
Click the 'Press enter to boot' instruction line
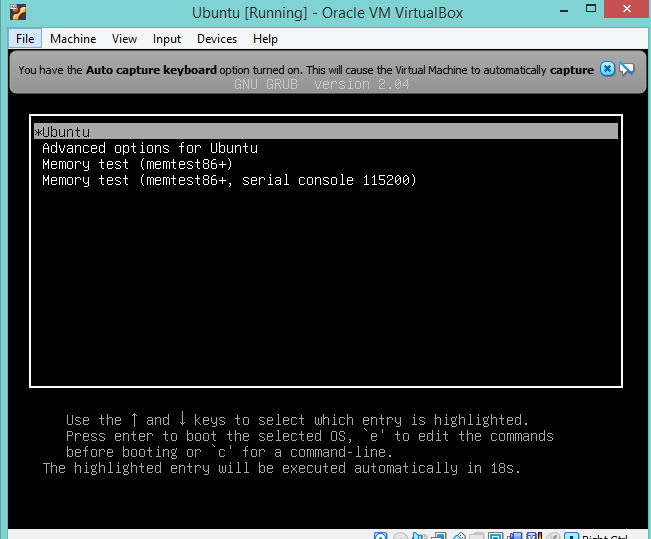[310, 436]
